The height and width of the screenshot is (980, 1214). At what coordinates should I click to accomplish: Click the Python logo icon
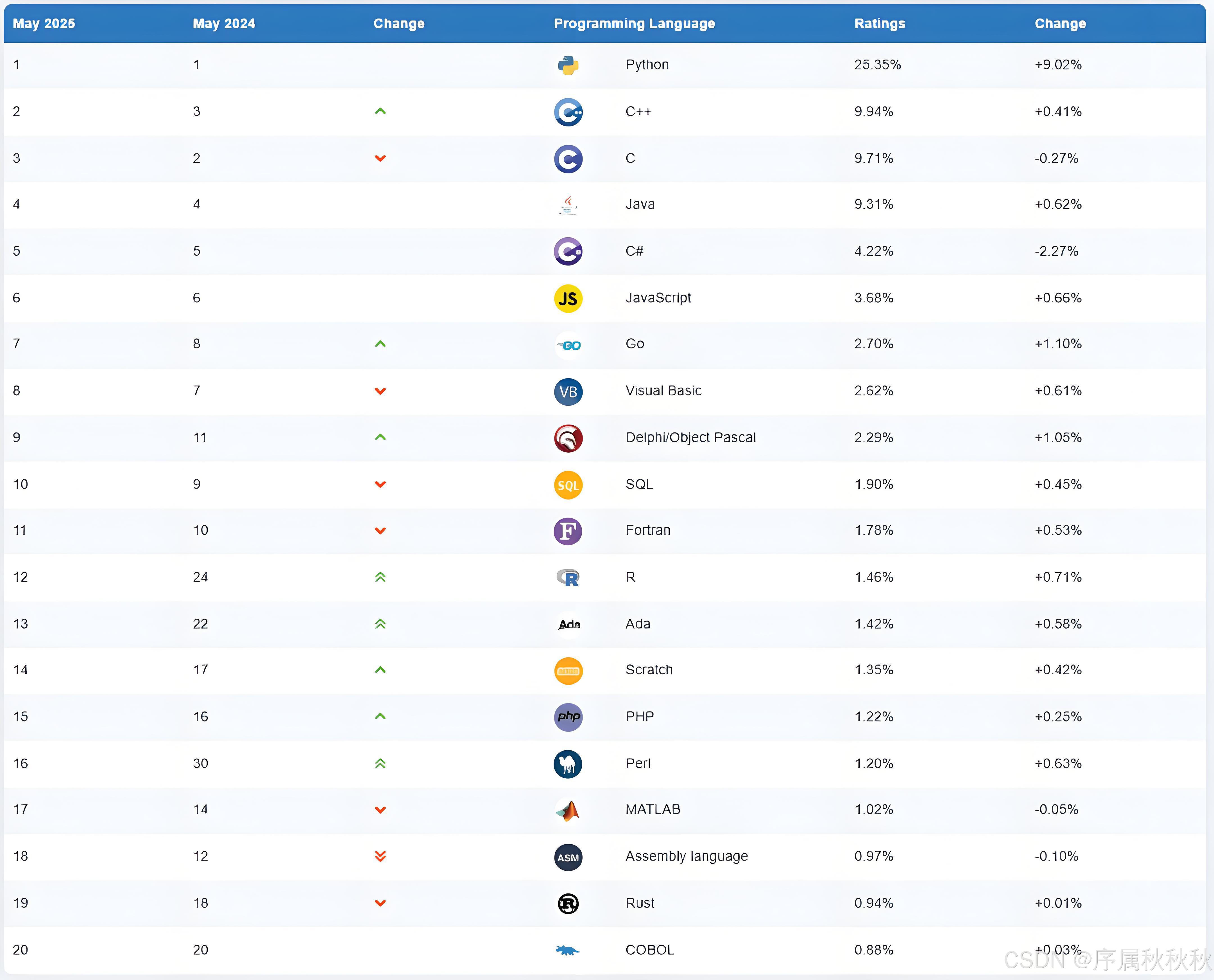click(x=568, y=65)
